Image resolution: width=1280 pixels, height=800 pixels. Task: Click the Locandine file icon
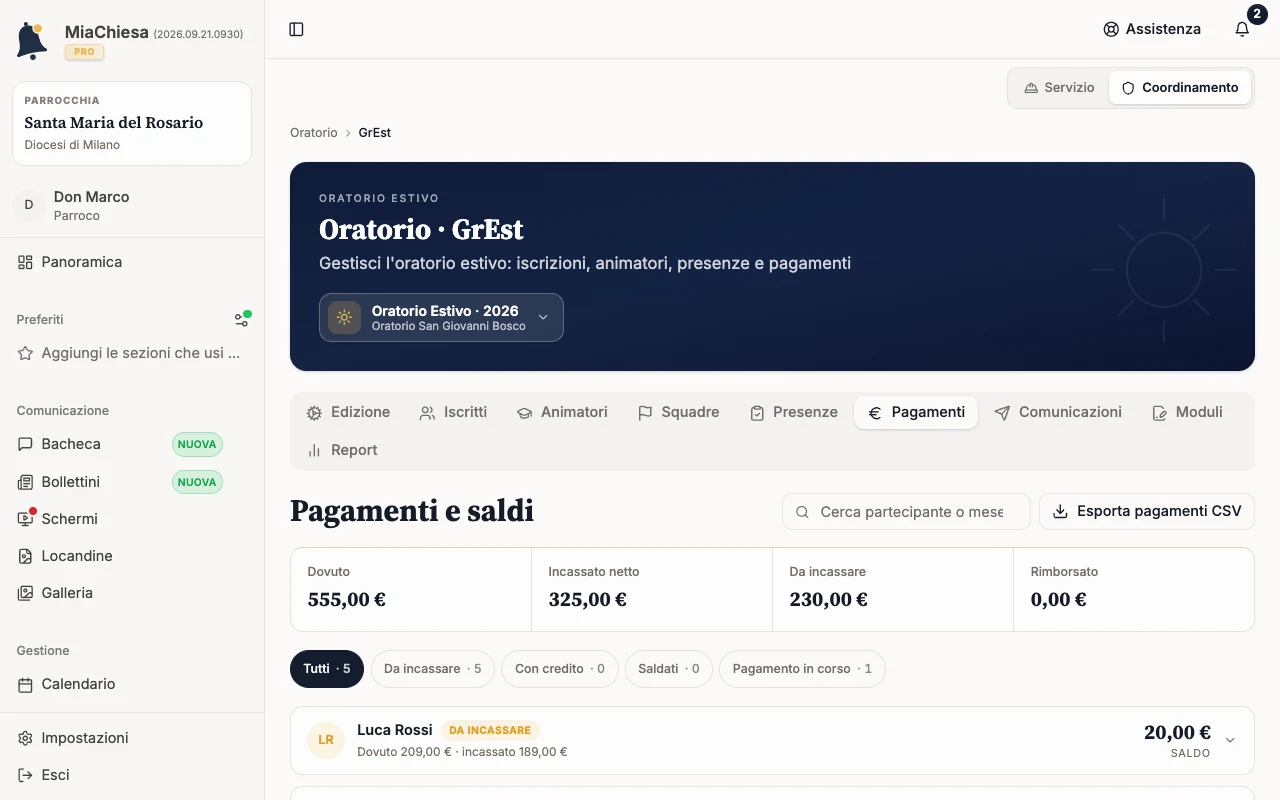25,556
